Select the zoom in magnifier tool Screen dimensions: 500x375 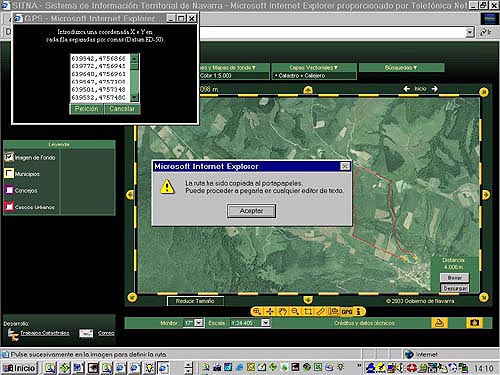coord(257,311)
